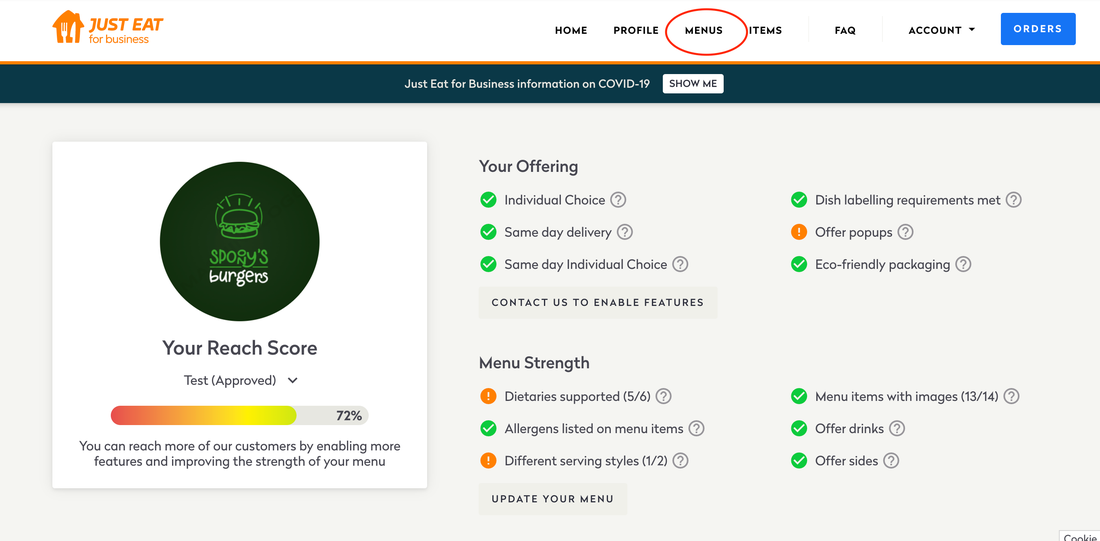This screenshot has height=541, width=1100.
Task: Click the blue Orders button
Action: click(x=1038, y=29)
